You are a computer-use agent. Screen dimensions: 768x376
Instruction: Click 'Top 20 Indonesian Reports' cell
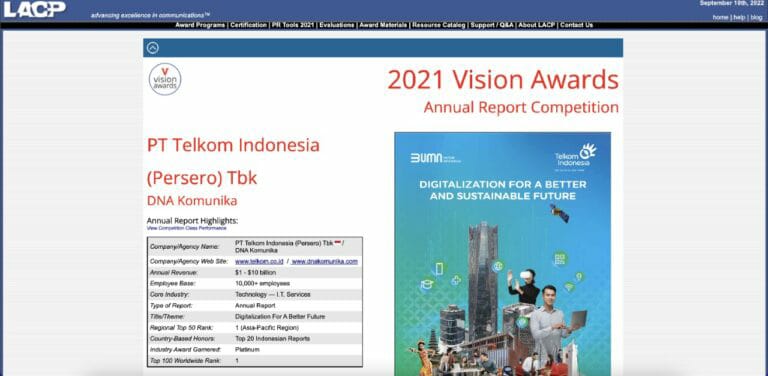pos(272,339)
